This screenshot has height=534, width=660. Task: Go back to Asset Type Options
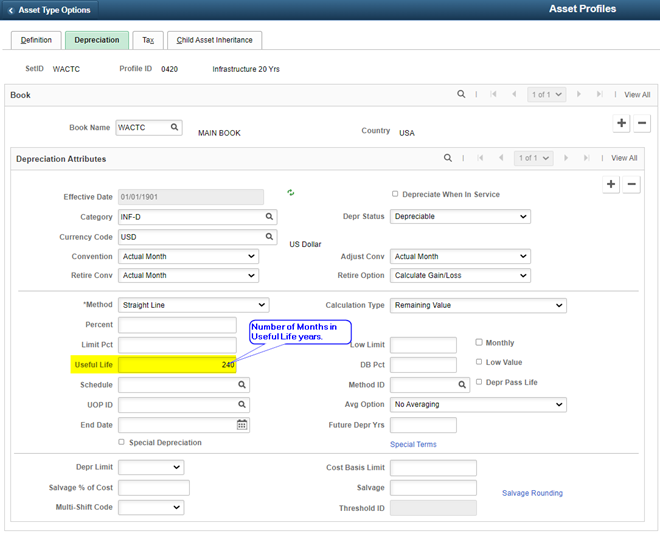click(50, 10)
